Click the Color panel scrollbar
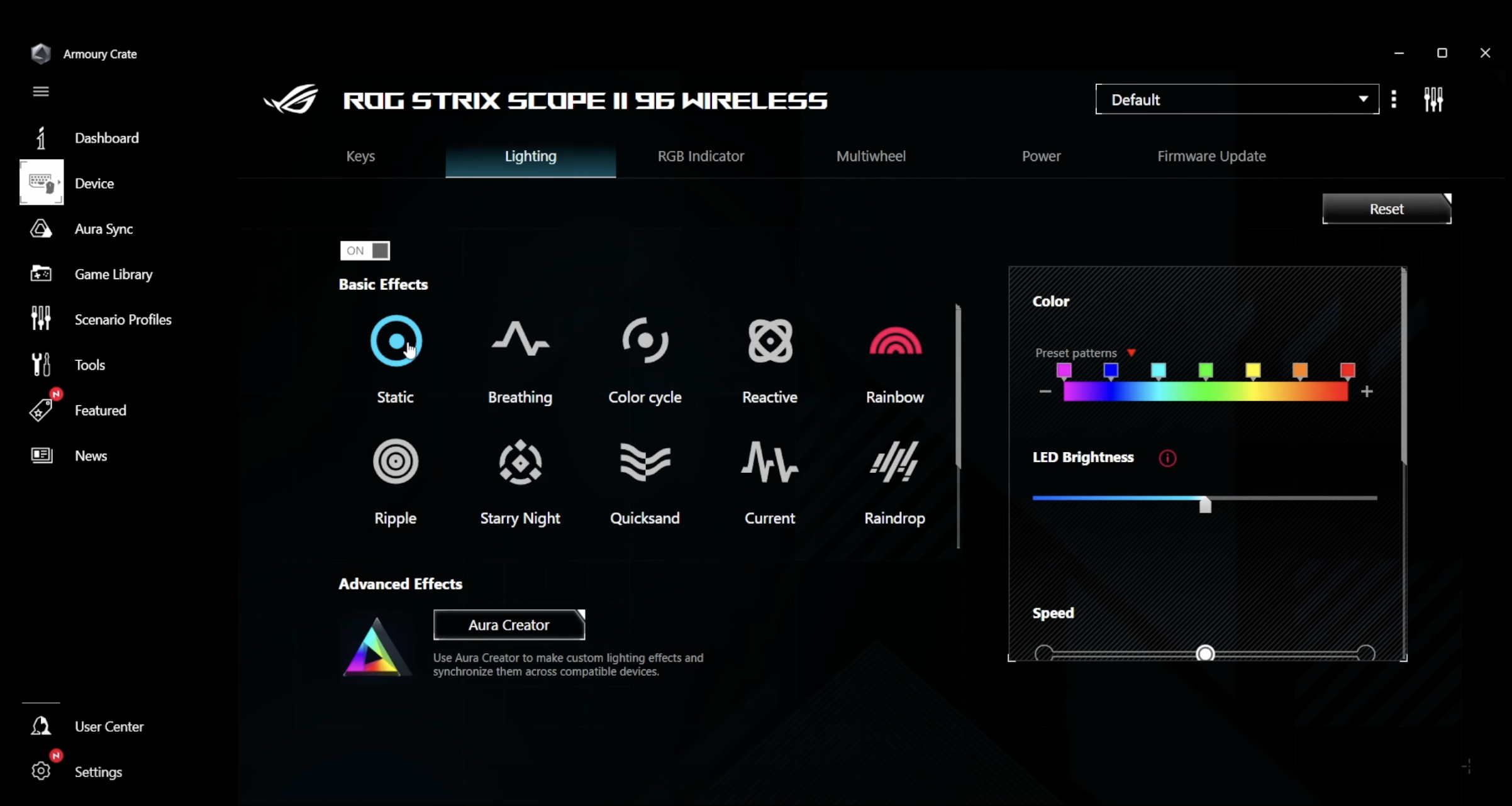Screen dimensions: 1512x806 [1404, 366]
